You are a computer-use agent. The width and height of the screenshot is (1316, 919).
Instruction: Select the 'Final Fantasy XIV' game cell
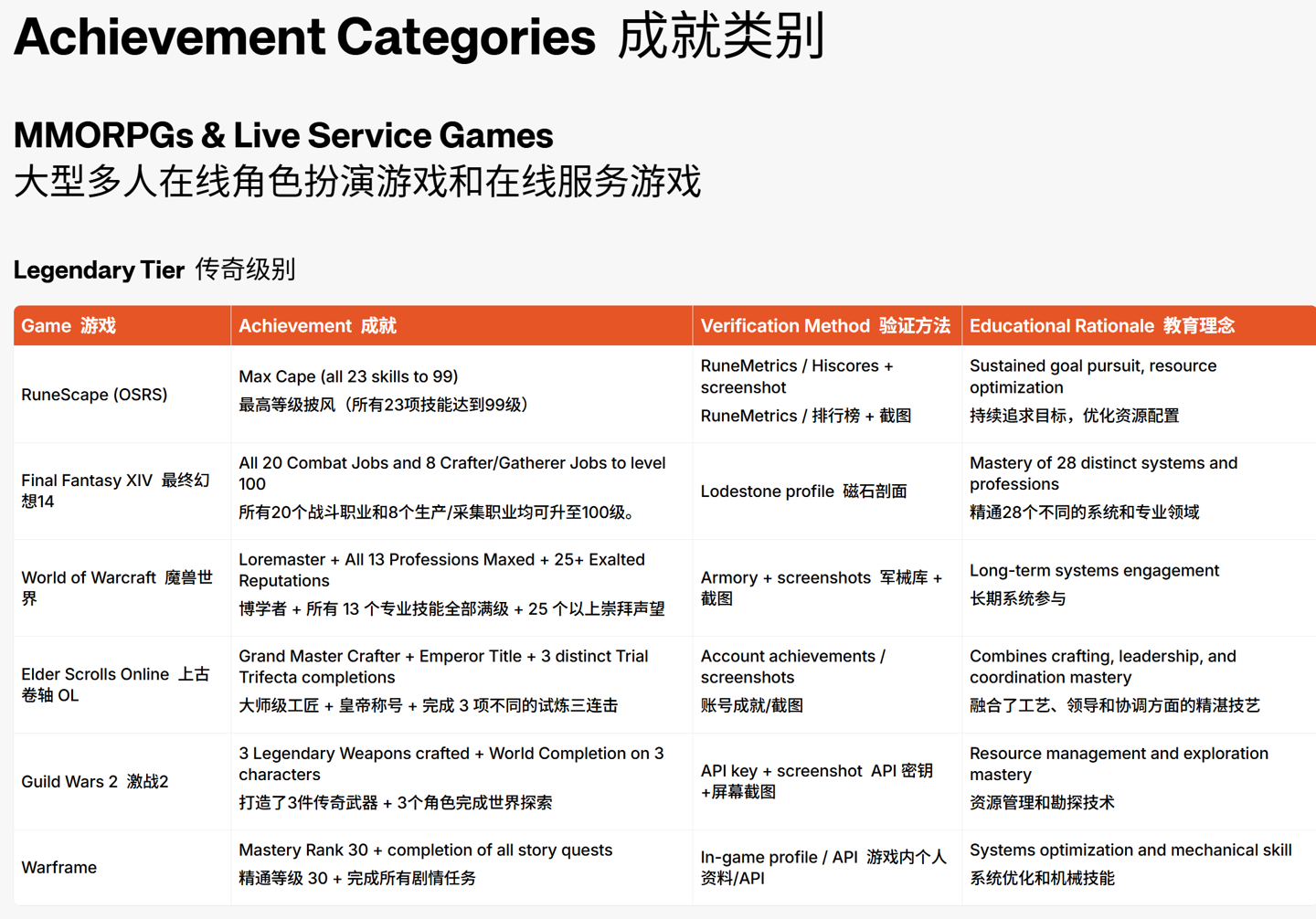[x=122, y=491]
